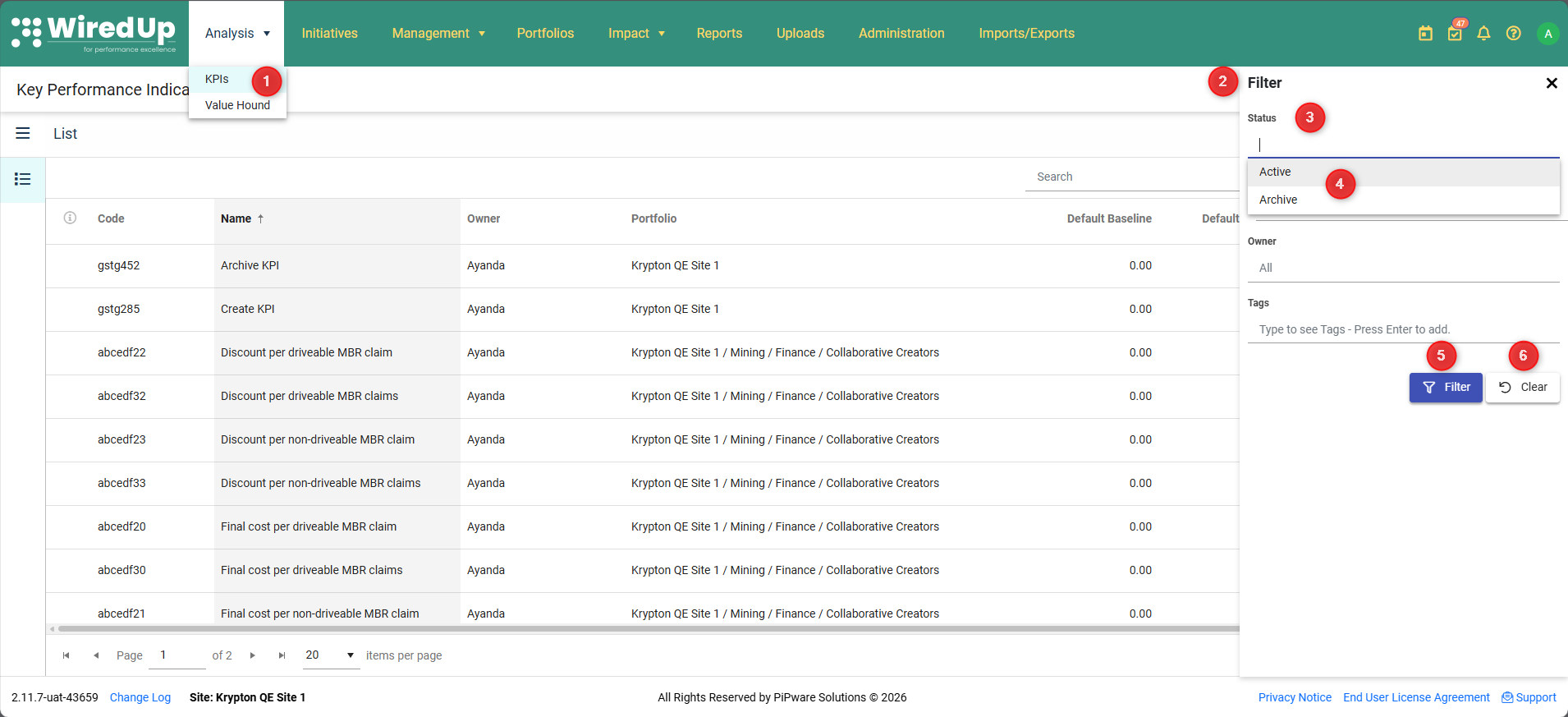Open the Uploads tab
Image resolution: width=1568 pixels, height=717 pixels.
[x=800, y=34]
